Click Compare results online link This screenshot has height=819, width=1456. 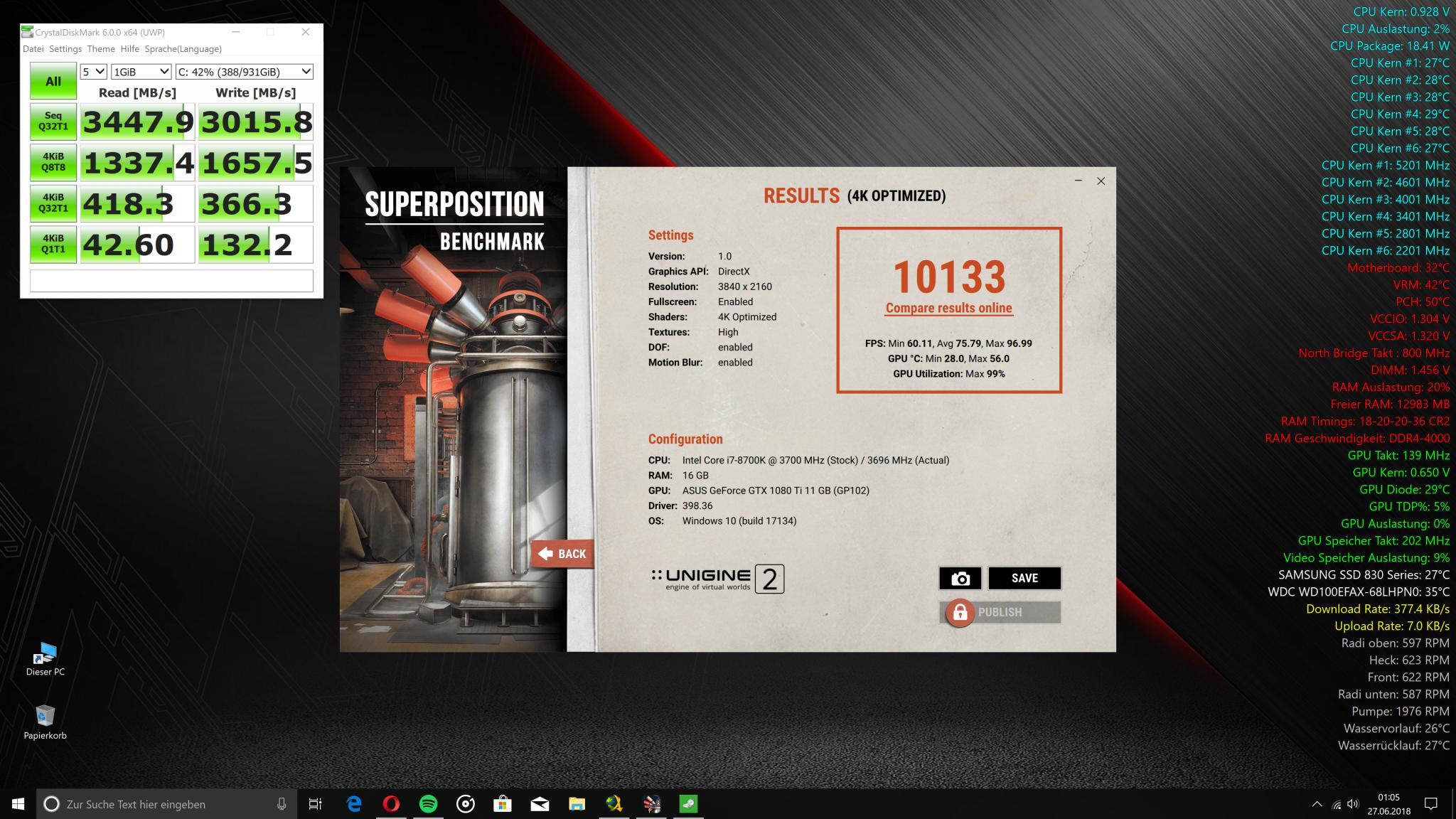[948, 308]
